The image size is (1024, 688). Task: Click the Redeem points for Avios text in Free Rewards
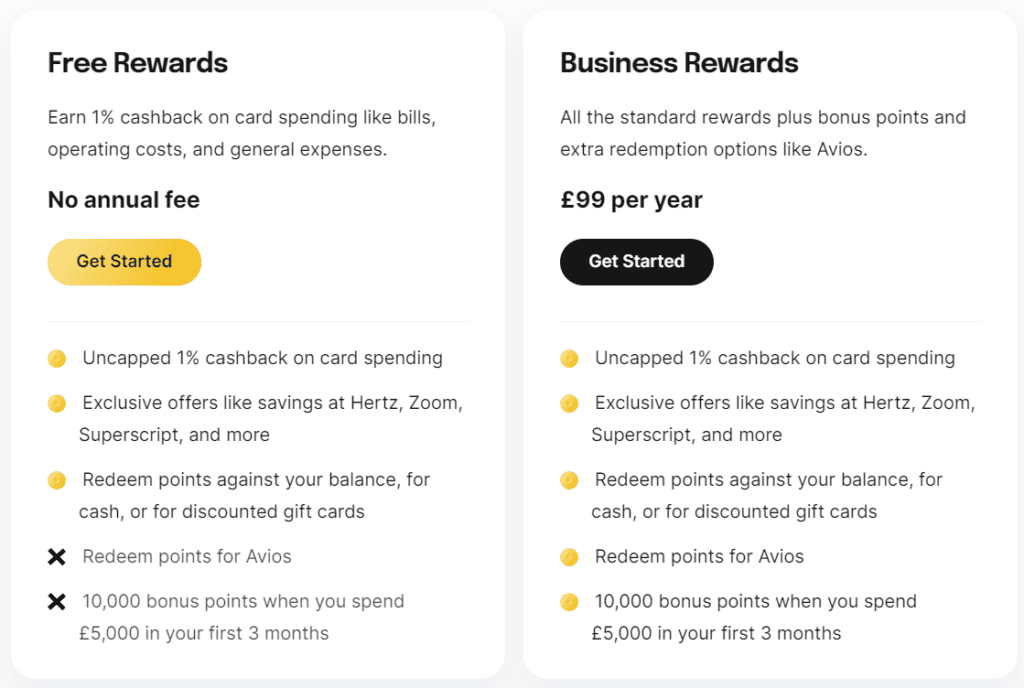[x=186, y=557]
